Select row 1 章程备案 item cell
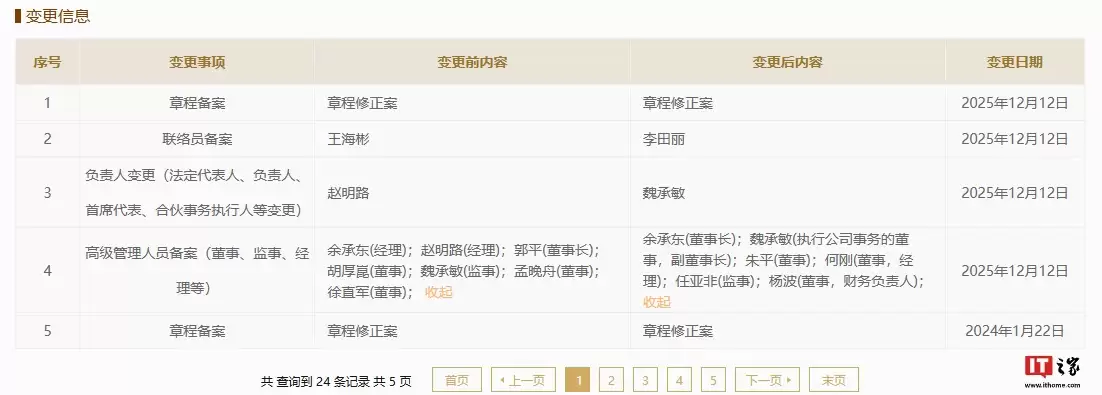 197,103
